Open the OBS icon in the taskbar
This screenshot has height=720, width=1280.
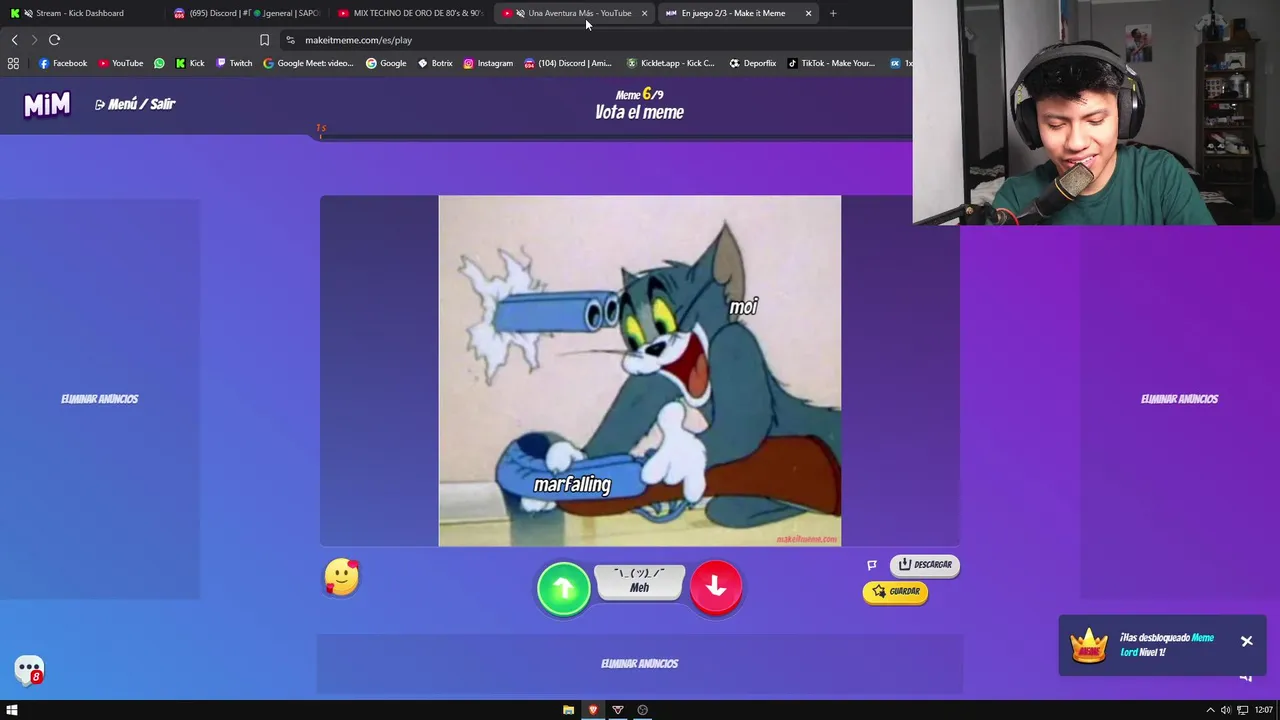click(x=643, y=710)
